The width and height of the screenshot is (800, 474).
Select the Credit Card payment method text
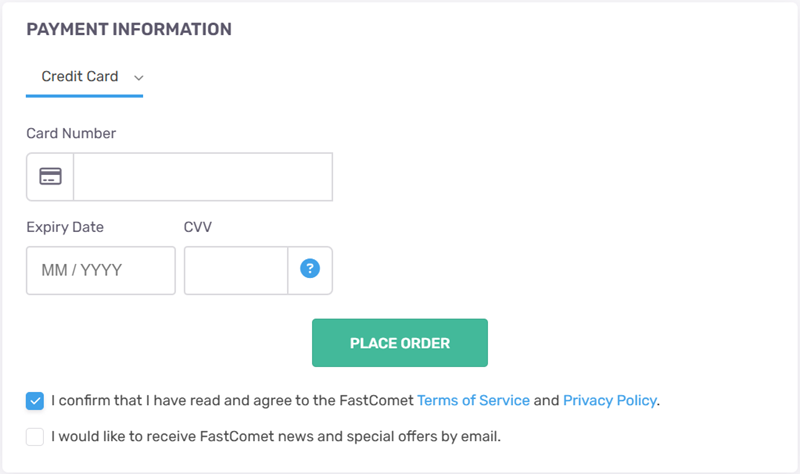pos(80,77)
